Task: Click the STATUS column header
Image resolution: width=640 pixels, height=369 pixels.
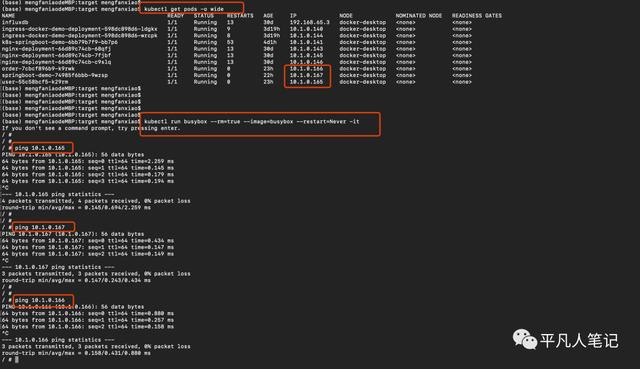Action: [204, 16]
